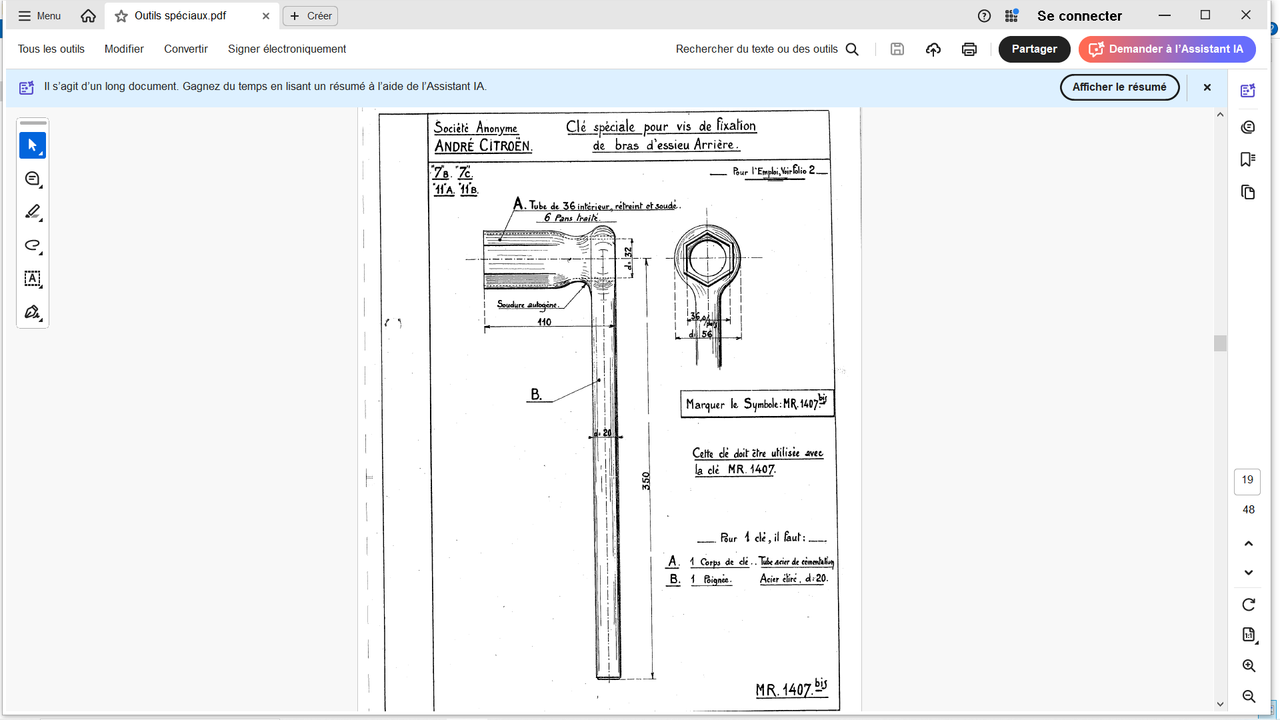Viewport: 1280px width, 720px height.
Task: Rotate the page view
Action: pos(1248,604)
